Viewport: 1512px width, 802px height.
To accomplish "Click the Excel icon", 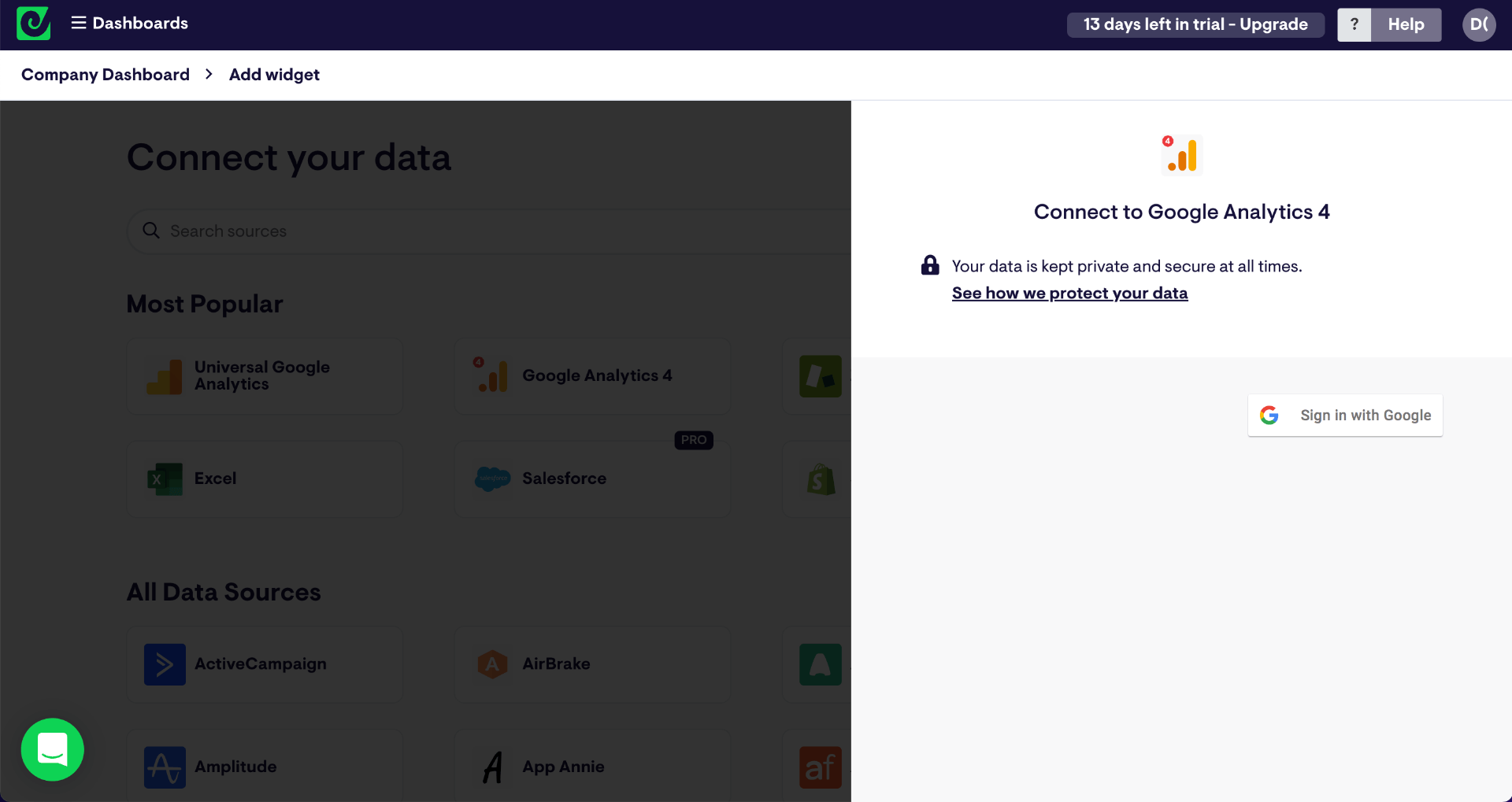I will click(165, 479).
